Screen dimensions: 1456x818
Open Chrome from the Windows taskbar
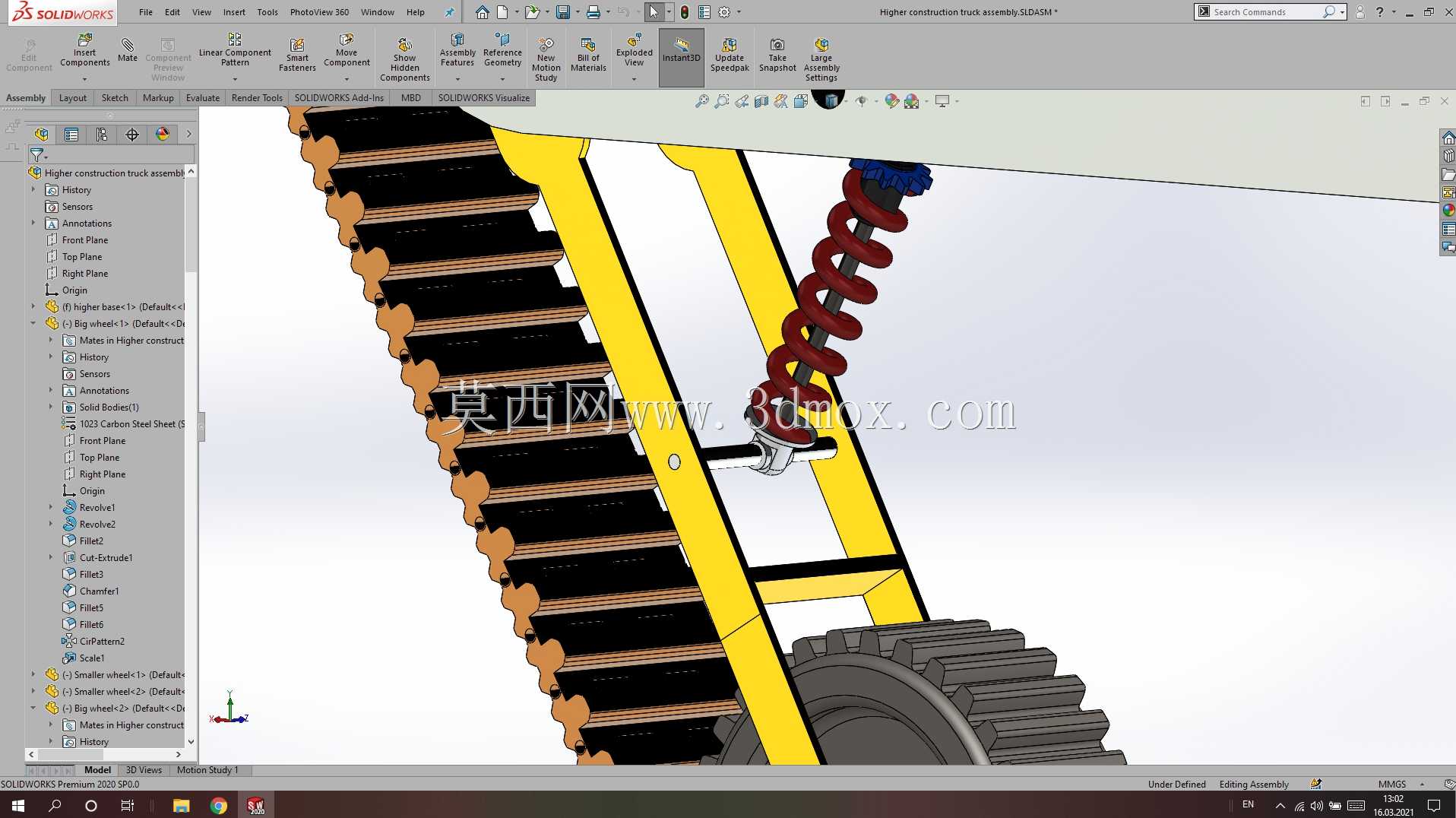(x=219, y=805)
